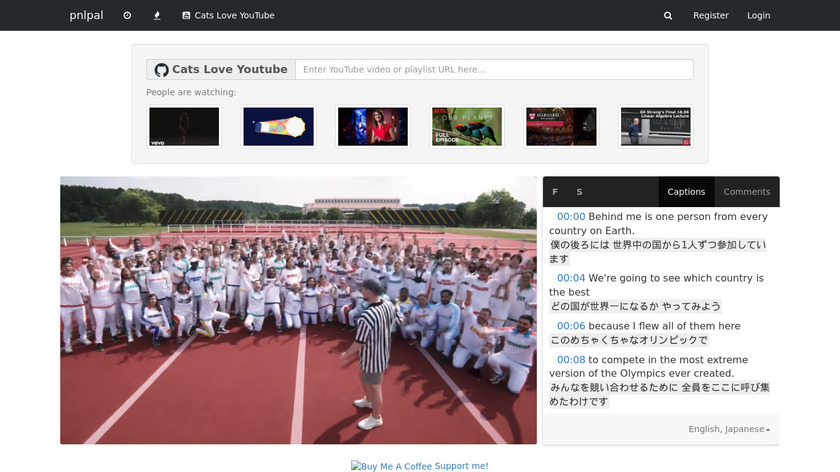
Task: Click the icon right of the clock
Action: tap(156, 16)
